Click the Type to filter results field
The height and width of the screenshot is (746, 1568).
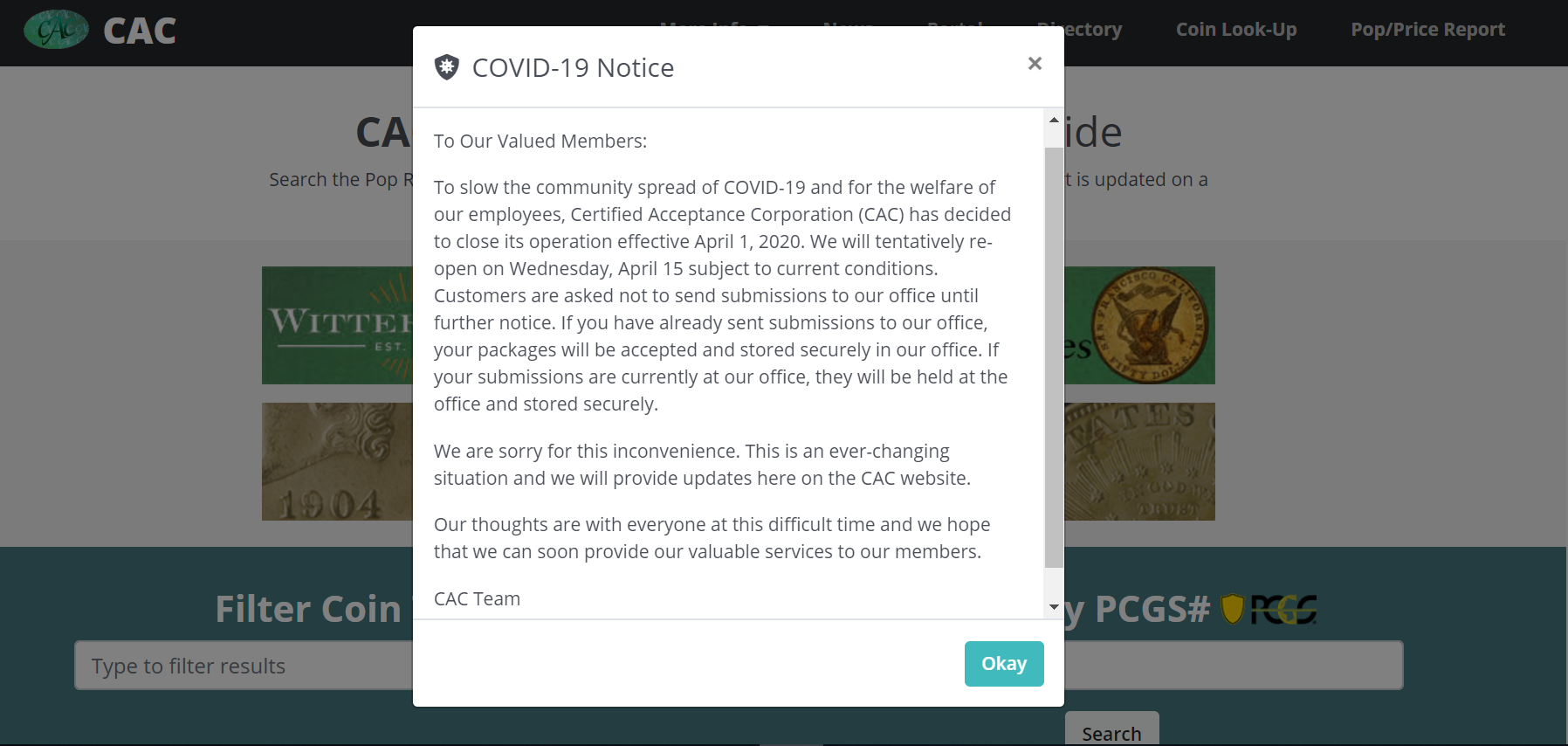point(244,666)
